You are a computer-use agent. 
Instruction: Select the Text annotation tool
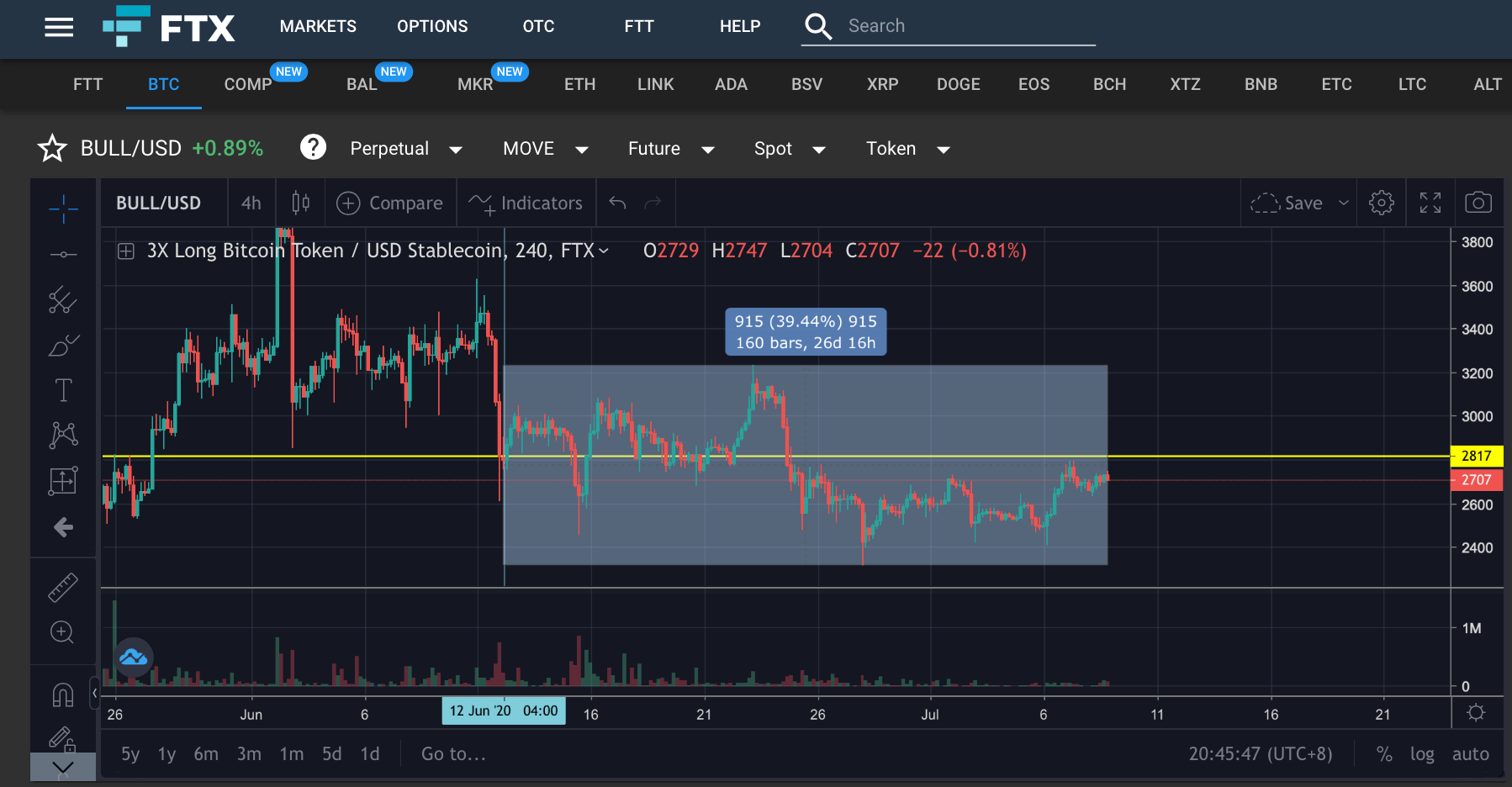pos(63,390)
